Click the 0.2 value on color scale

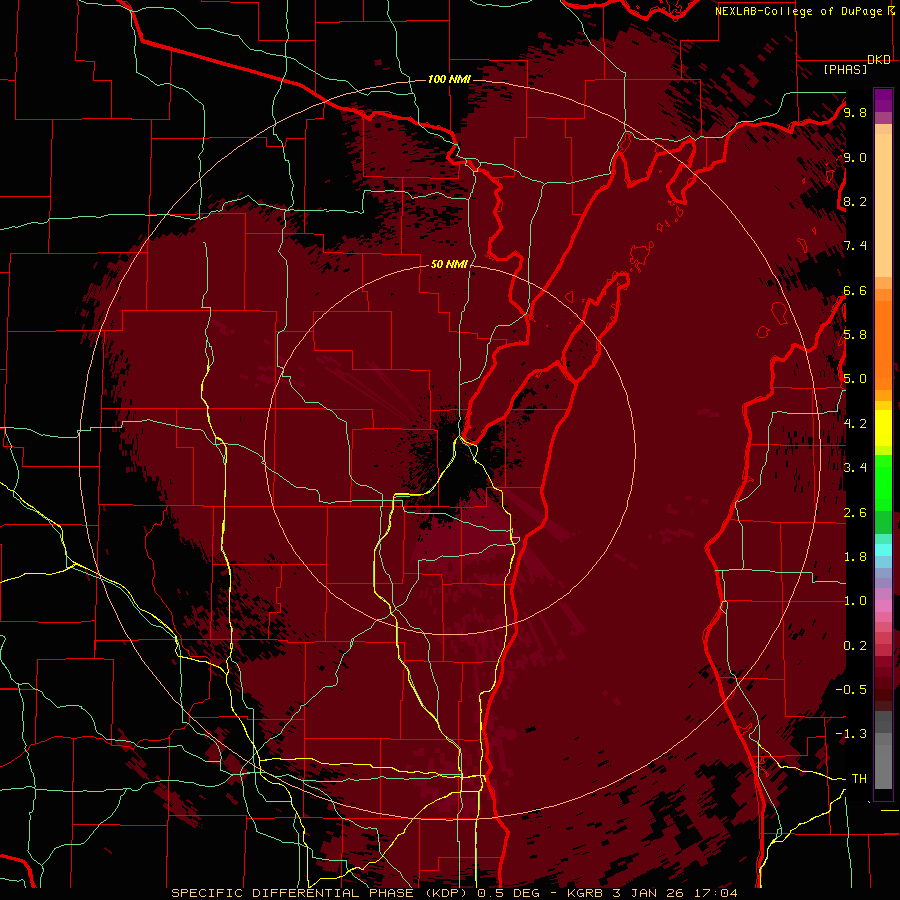(x=855, y=646)
